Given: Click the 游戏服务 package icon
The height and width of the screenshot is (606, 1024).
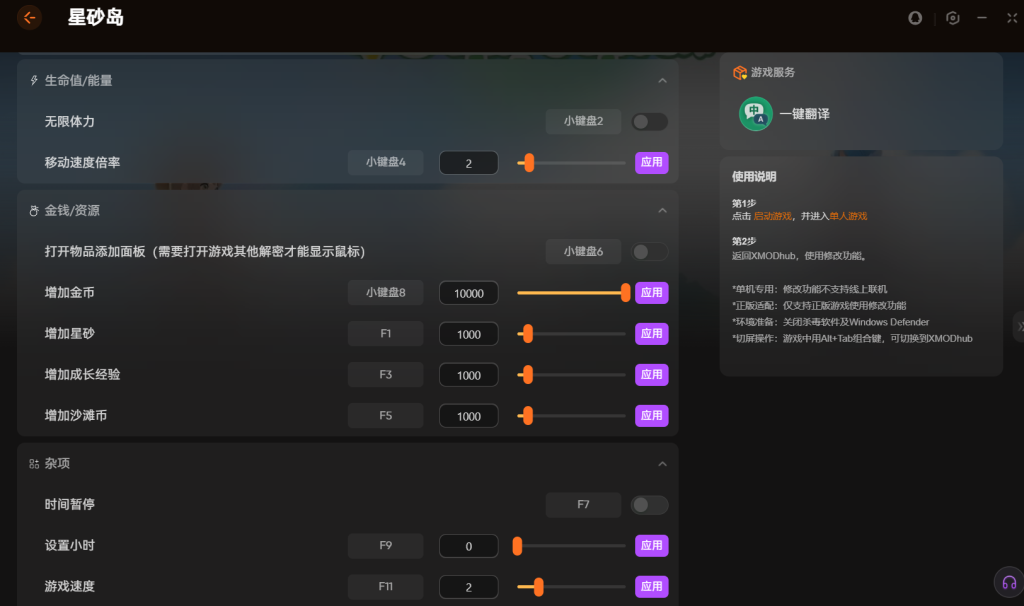Looking at the screenshot, I should [740, 73].
